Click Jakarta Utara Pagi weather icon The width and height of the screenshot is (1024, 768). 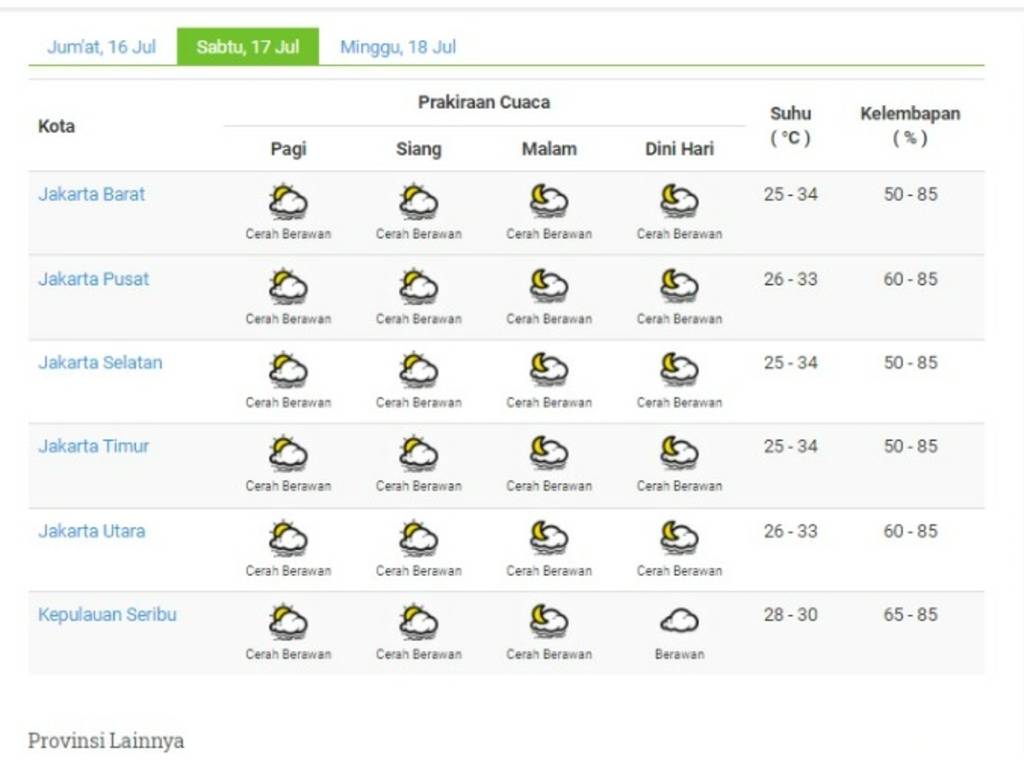(288, 538)
